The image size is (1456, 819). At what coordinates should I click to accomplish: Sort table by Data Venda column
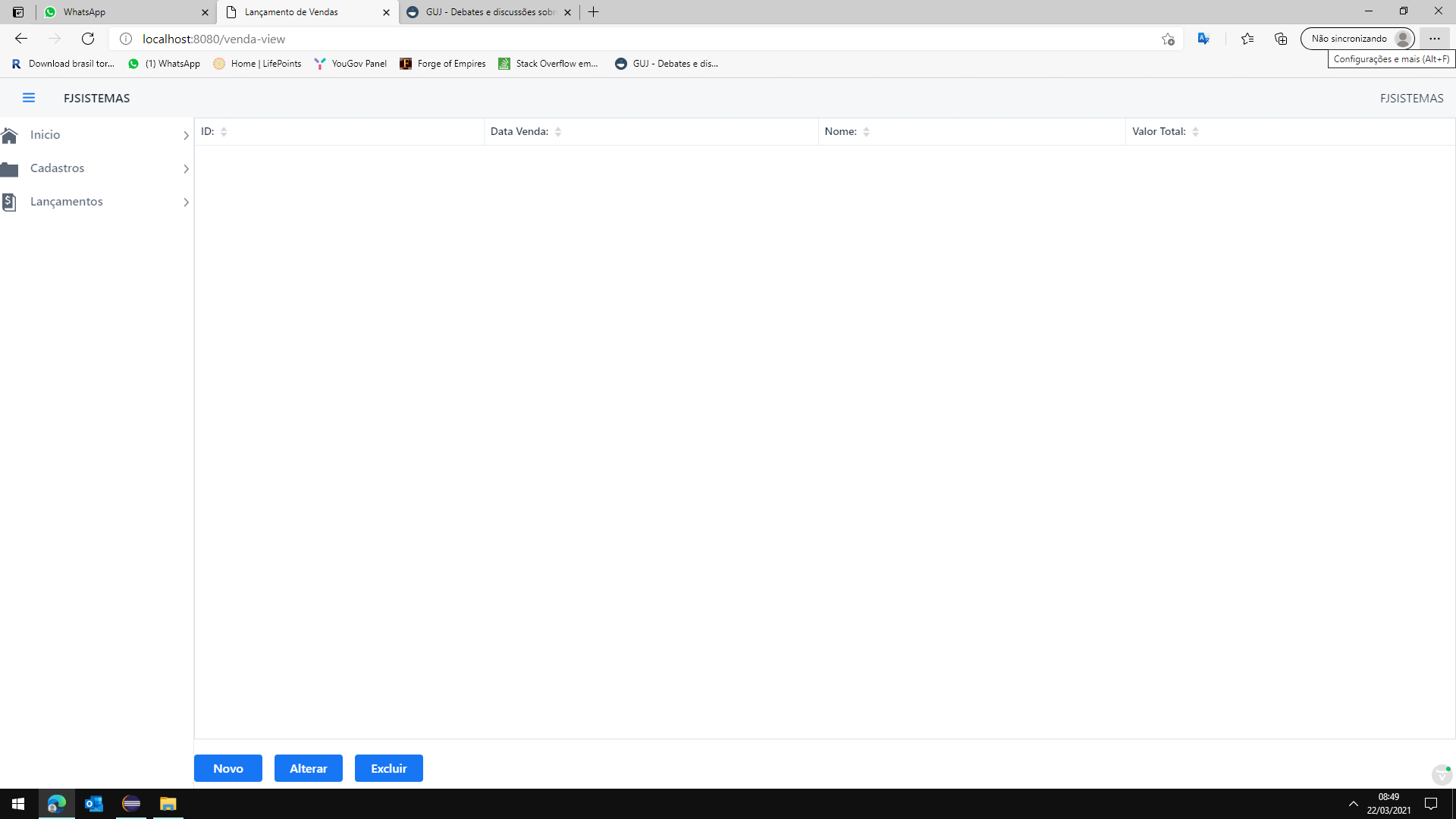tap(558, 132)
